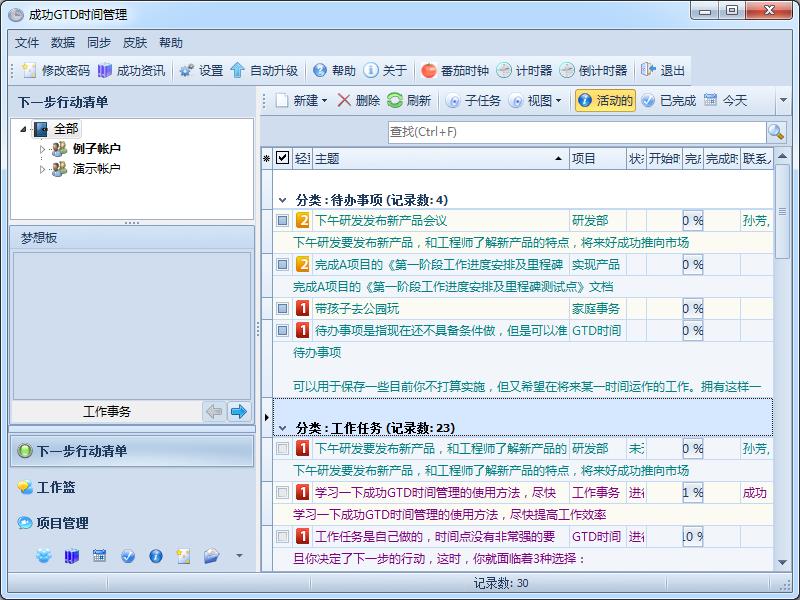
Task: Switch to the 工作篮 panel
Action: pos(56,487)
